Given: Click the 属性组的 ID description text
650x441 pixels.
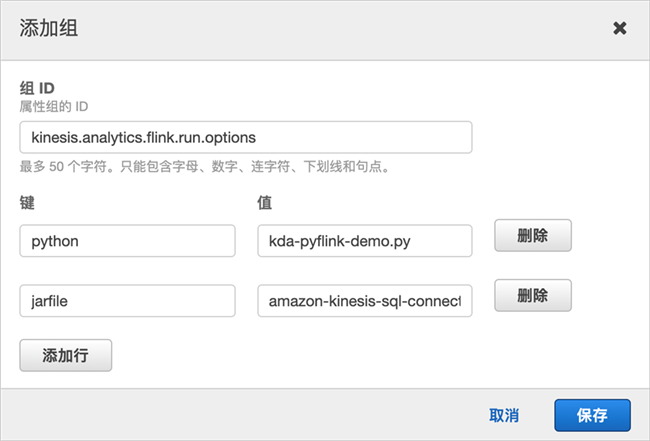Looking at the screenshot, I should 53,107.
